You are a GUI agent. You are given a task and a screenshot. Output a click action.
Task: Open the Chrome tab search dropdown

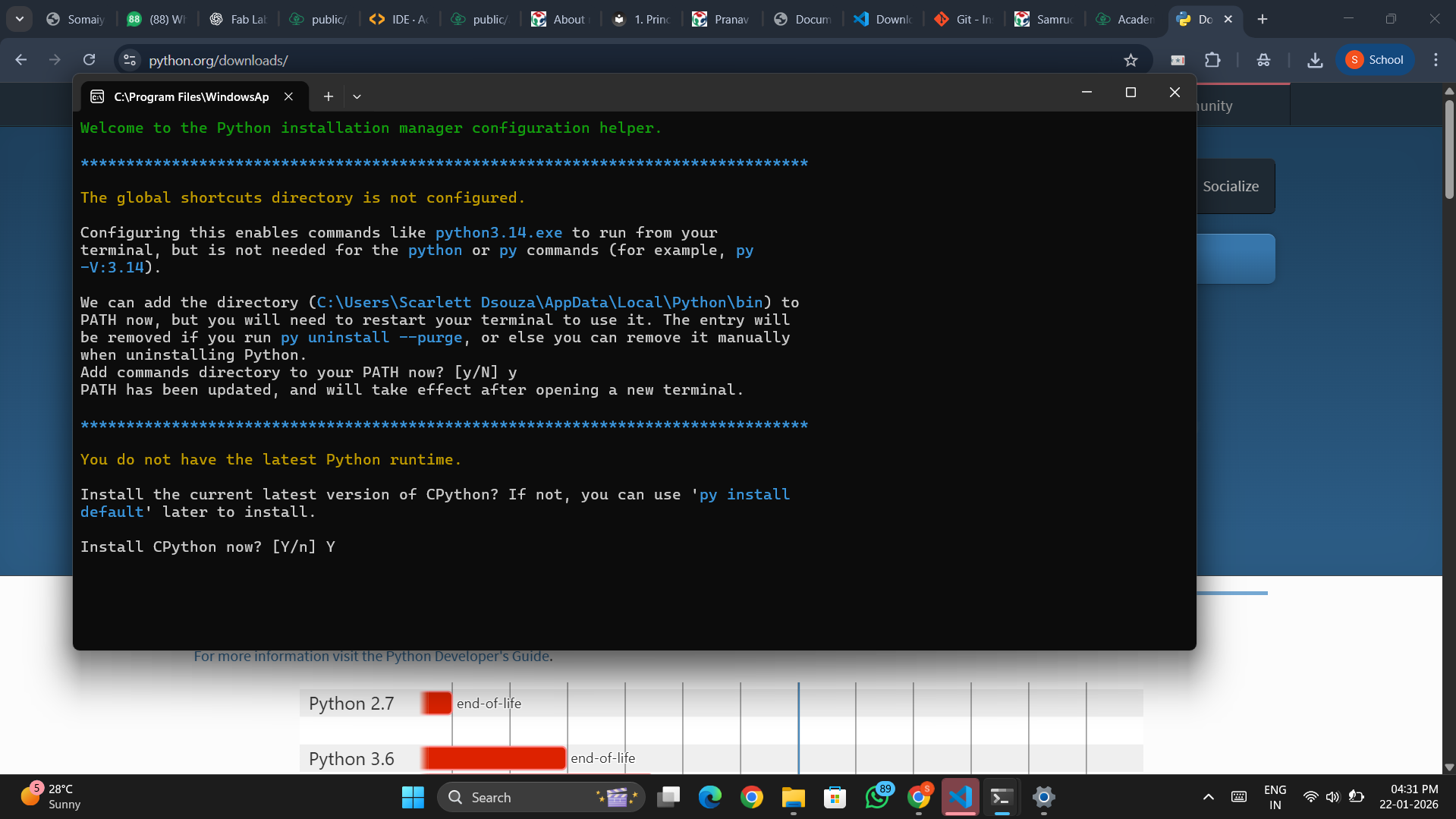20,19
